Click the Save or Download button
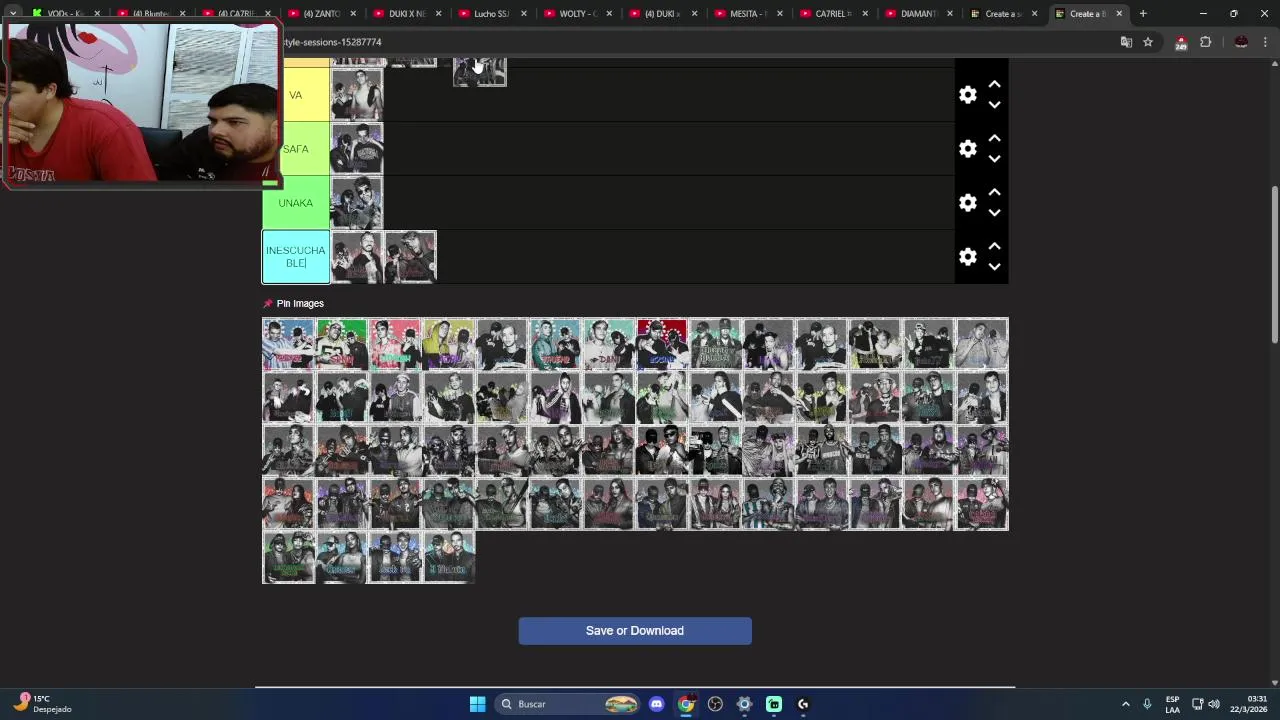 tap(635, 631)
